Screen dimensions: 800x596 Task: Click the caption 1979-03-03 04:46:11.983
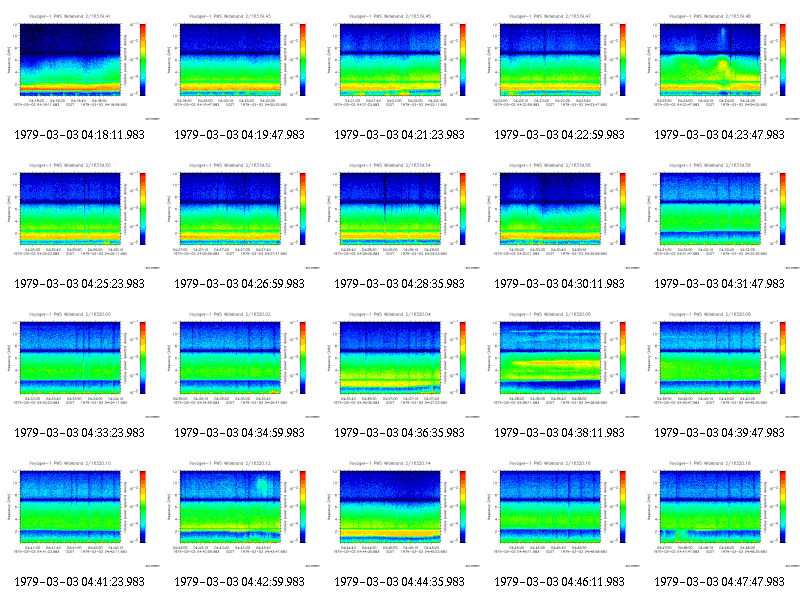click(x=560, y=582)
